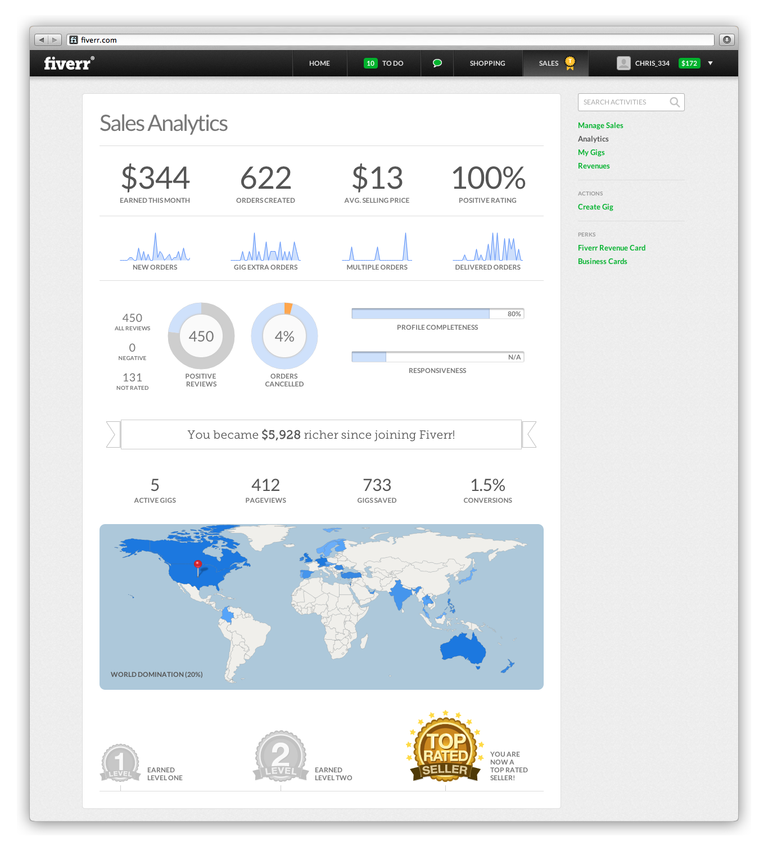768x860 pixels.
Task: Open the CHRIS_334 account menu
Action: (652, 63)
